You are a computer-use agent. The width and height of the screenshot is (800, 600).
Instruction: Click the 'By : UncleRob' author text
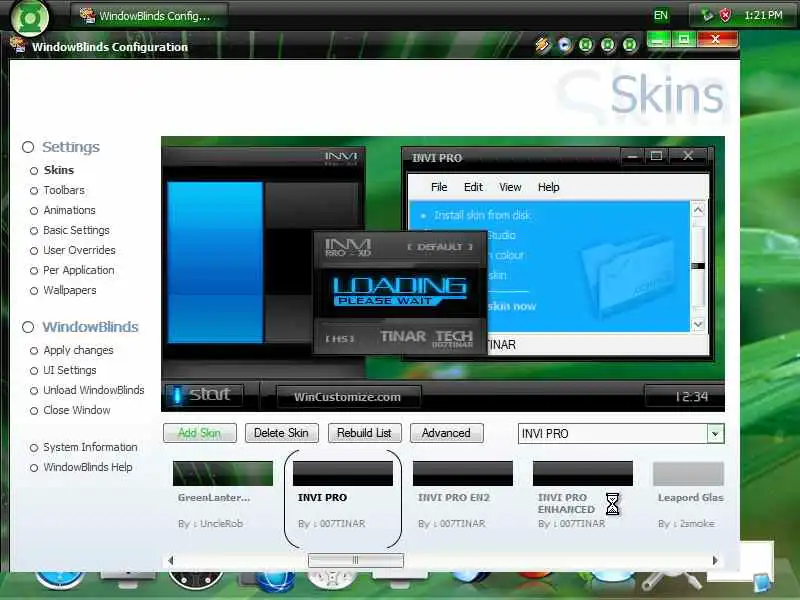pos(210,523)
